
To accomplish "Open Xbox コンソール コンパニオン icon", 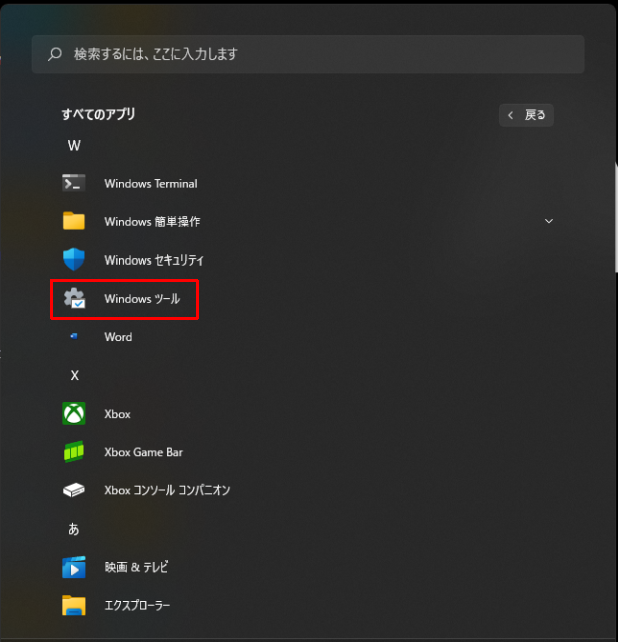I will pos(74,490).
